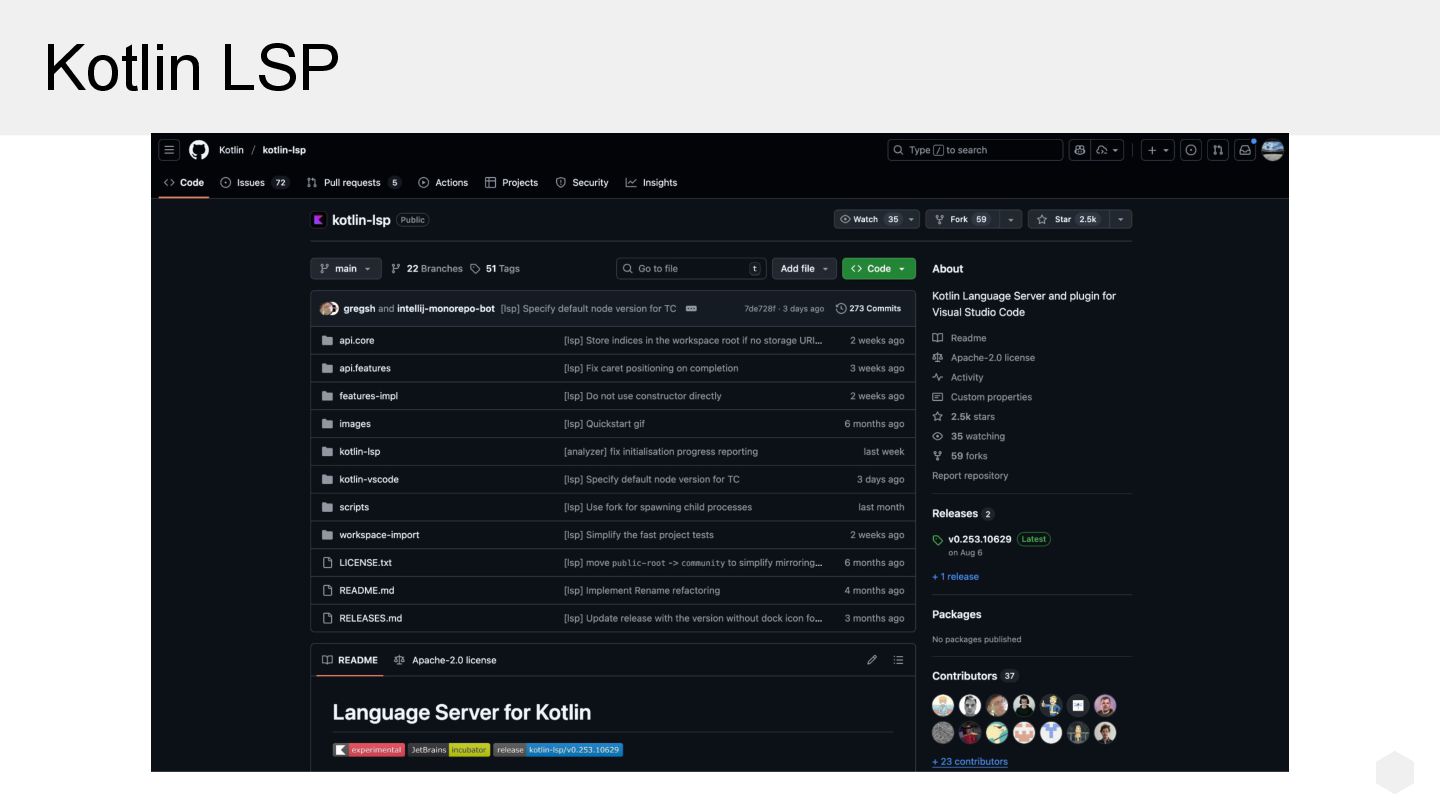This screenshot has width=1440, height=810.
Task: Switch to the Pull requests tab
Action: [353, 183]
